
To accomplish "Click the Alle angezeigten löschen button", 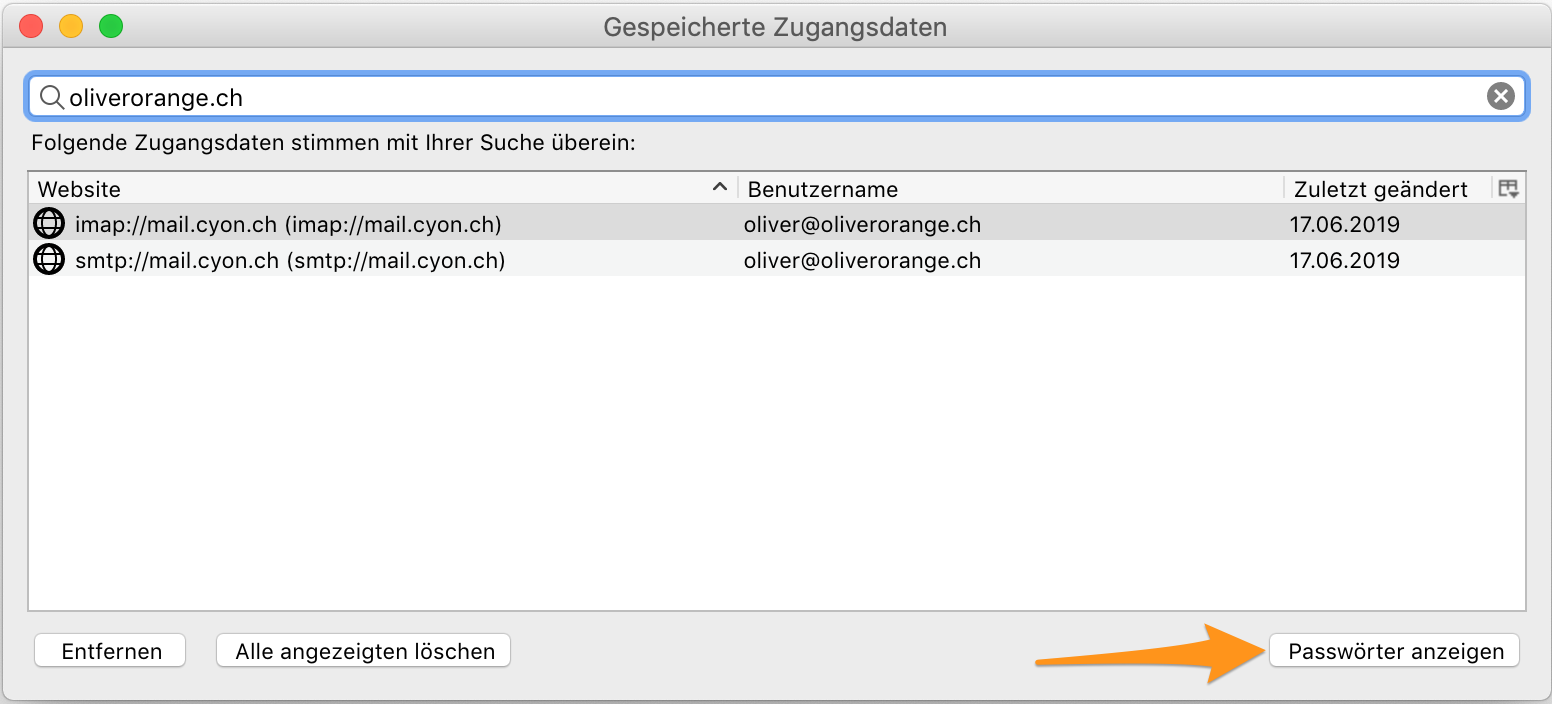I will [x=364, y=651].
